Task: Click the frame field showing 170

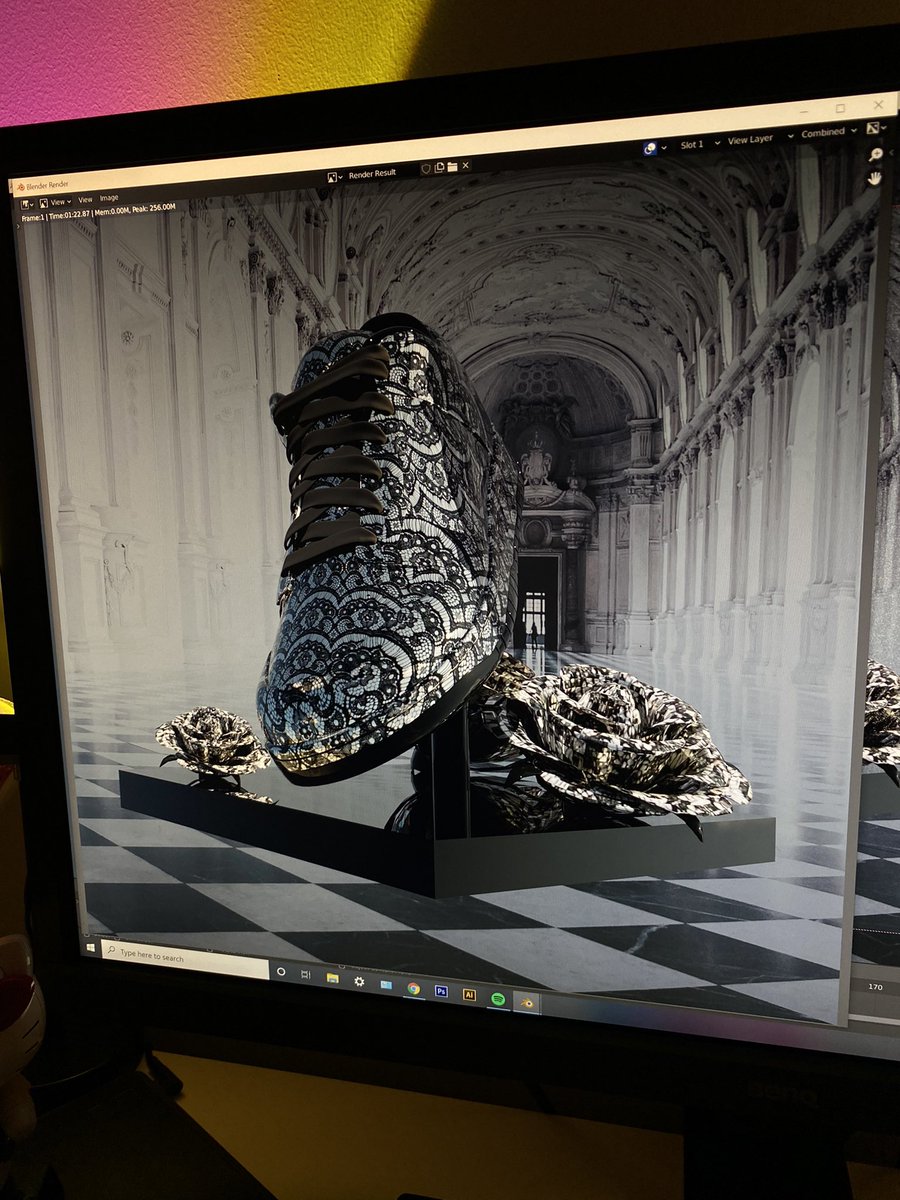Action: (x=876, y=987)
